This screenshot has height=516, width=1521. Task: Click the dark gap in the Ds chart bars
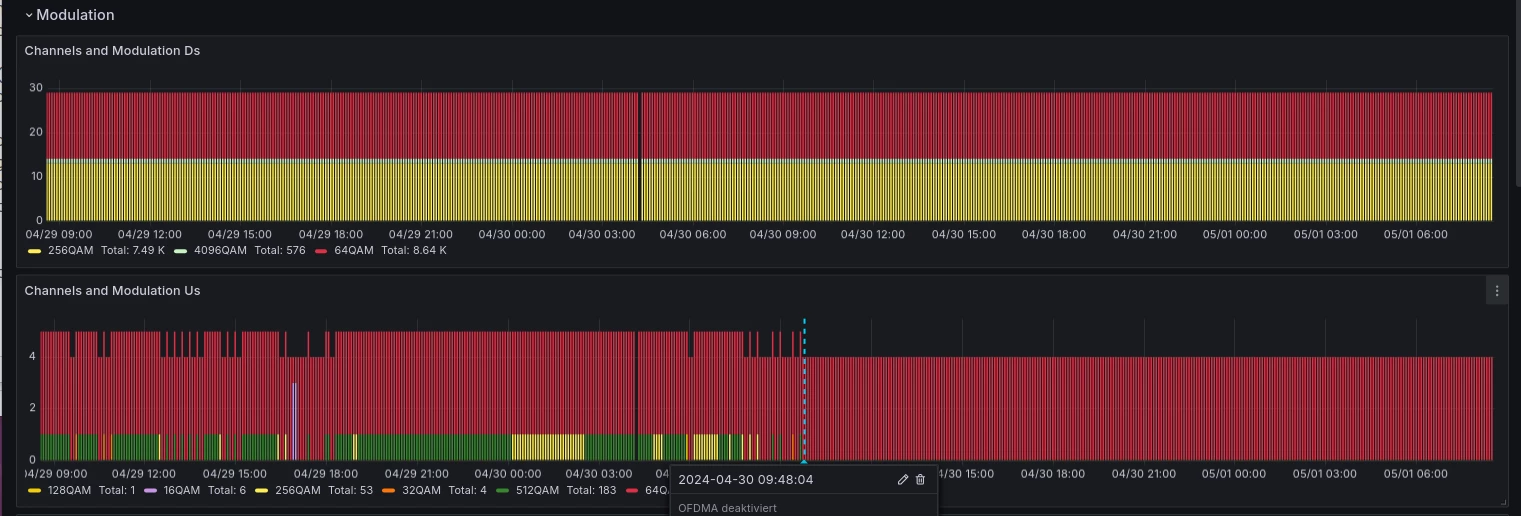tap(640, 156)
